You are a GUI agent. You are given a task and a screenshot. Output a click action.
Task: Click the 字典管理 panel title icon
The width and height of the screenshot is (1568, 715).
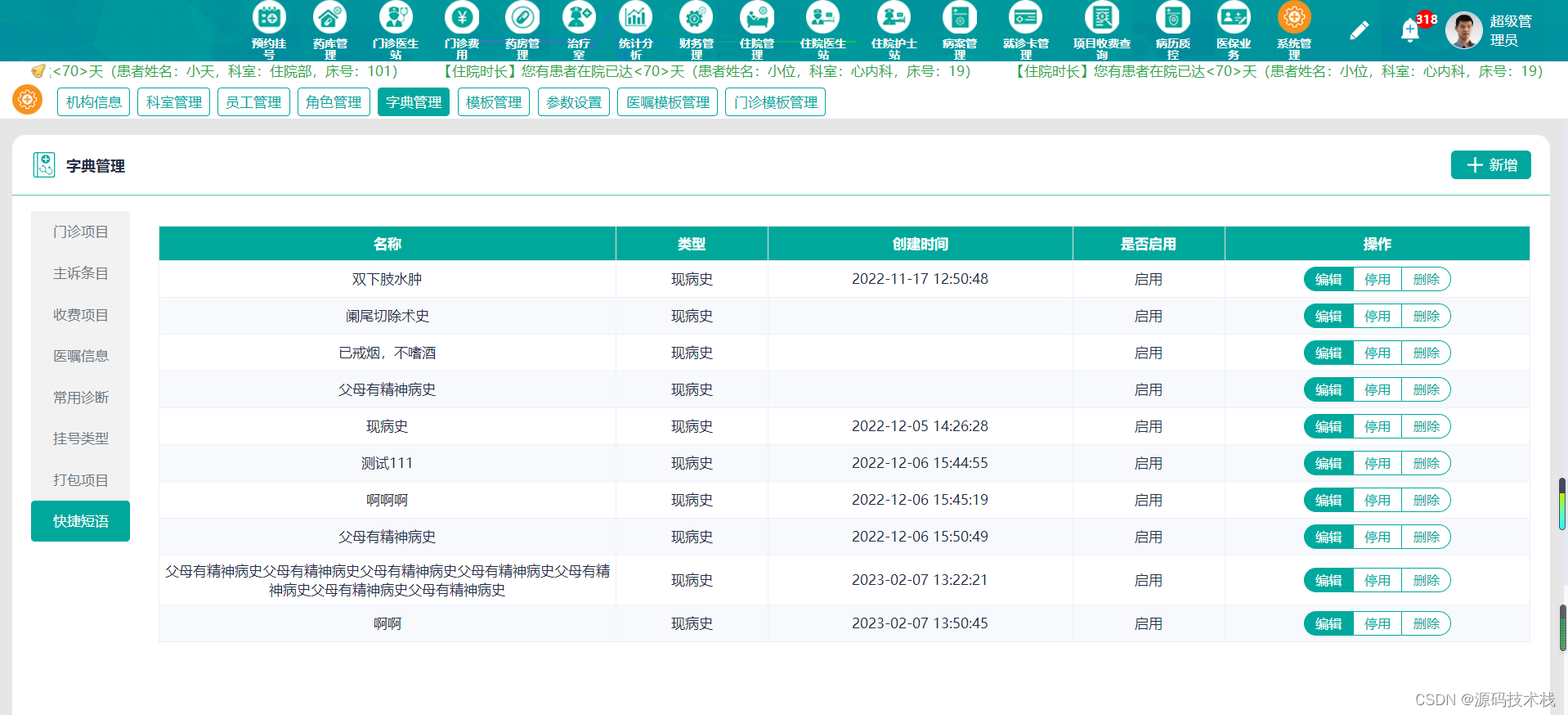(x=44, y=165)
